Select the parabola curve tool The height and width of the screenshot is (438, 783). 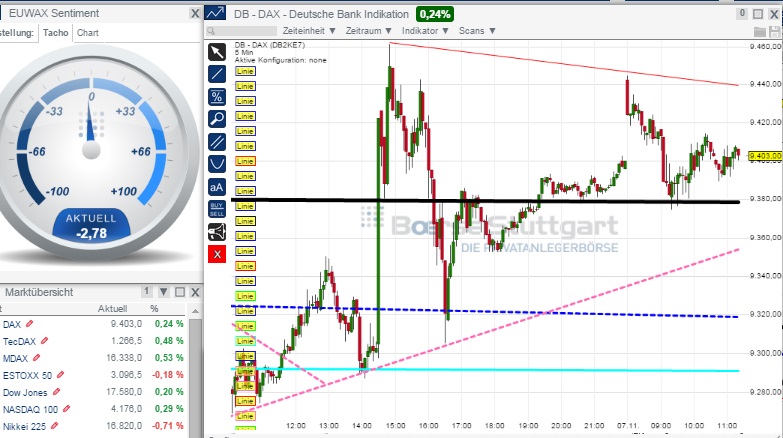[217, 164]
